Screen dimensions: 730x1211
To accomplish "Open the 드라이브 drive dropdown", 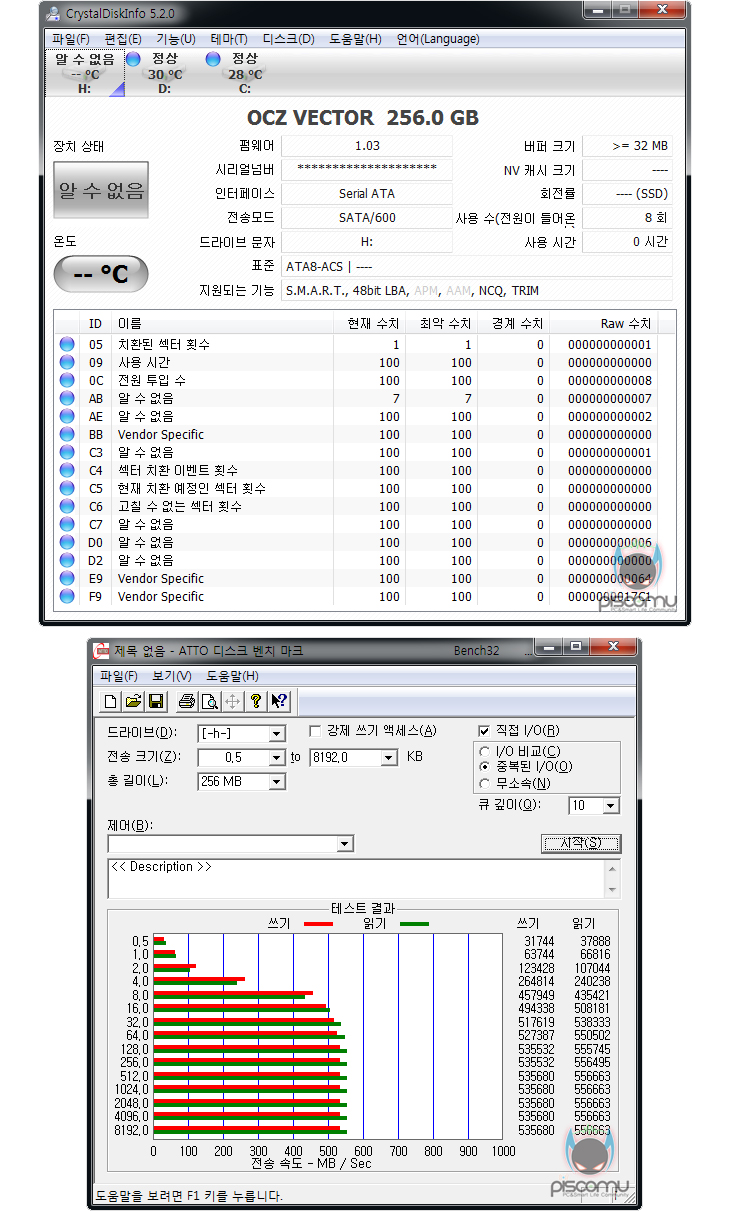I will [x=277, y=734].
